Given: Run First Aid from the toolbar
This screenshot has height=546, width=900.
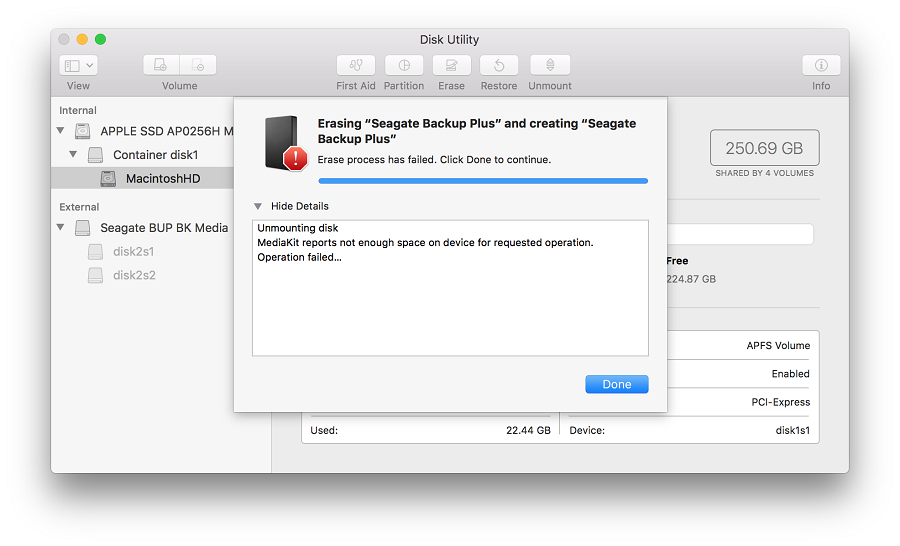Looking at the screenshot, I should pyautogui.click(x=356, y=65).
